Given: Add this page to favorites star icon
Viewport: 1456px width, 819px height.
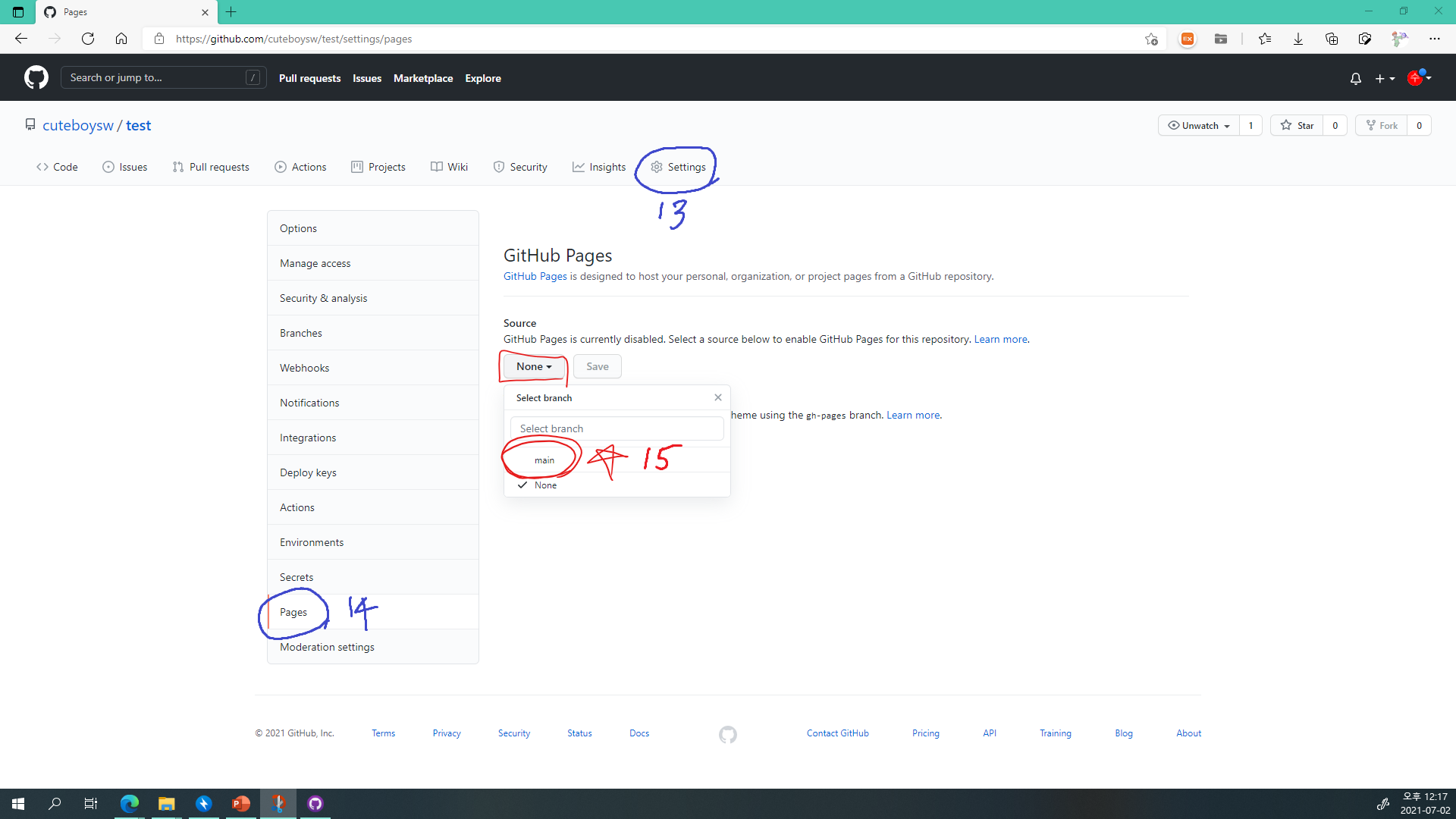Looking at the screenshot, I should tap(1151, 39).
